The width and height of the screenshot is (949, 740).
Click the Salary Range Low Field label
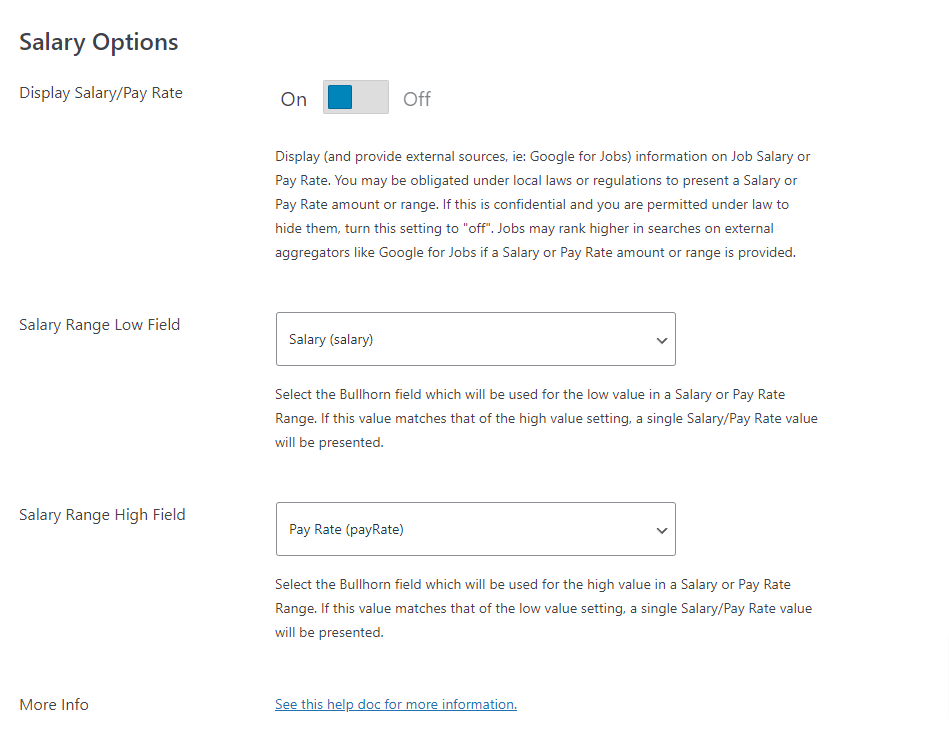tap(99, 324)
